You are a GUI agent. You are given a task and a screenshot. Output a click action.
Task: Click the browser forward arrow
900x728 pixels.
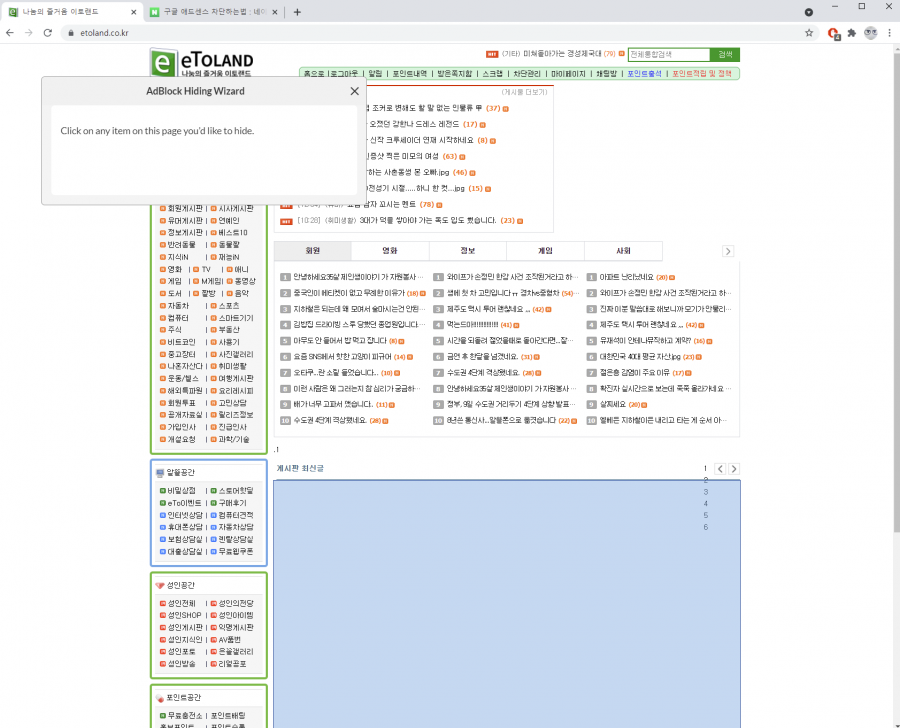(29, 33)
